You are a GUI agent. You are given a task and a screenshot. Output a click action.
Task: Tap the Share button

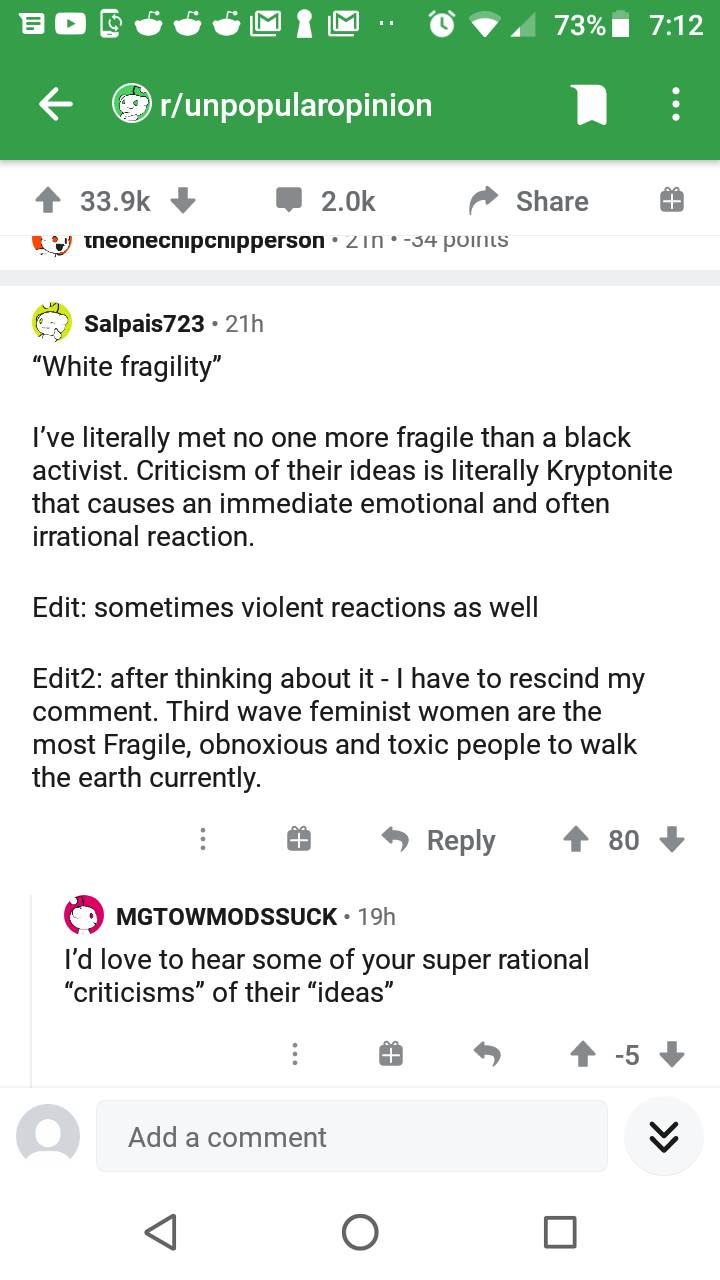click(x=530, y=201)
